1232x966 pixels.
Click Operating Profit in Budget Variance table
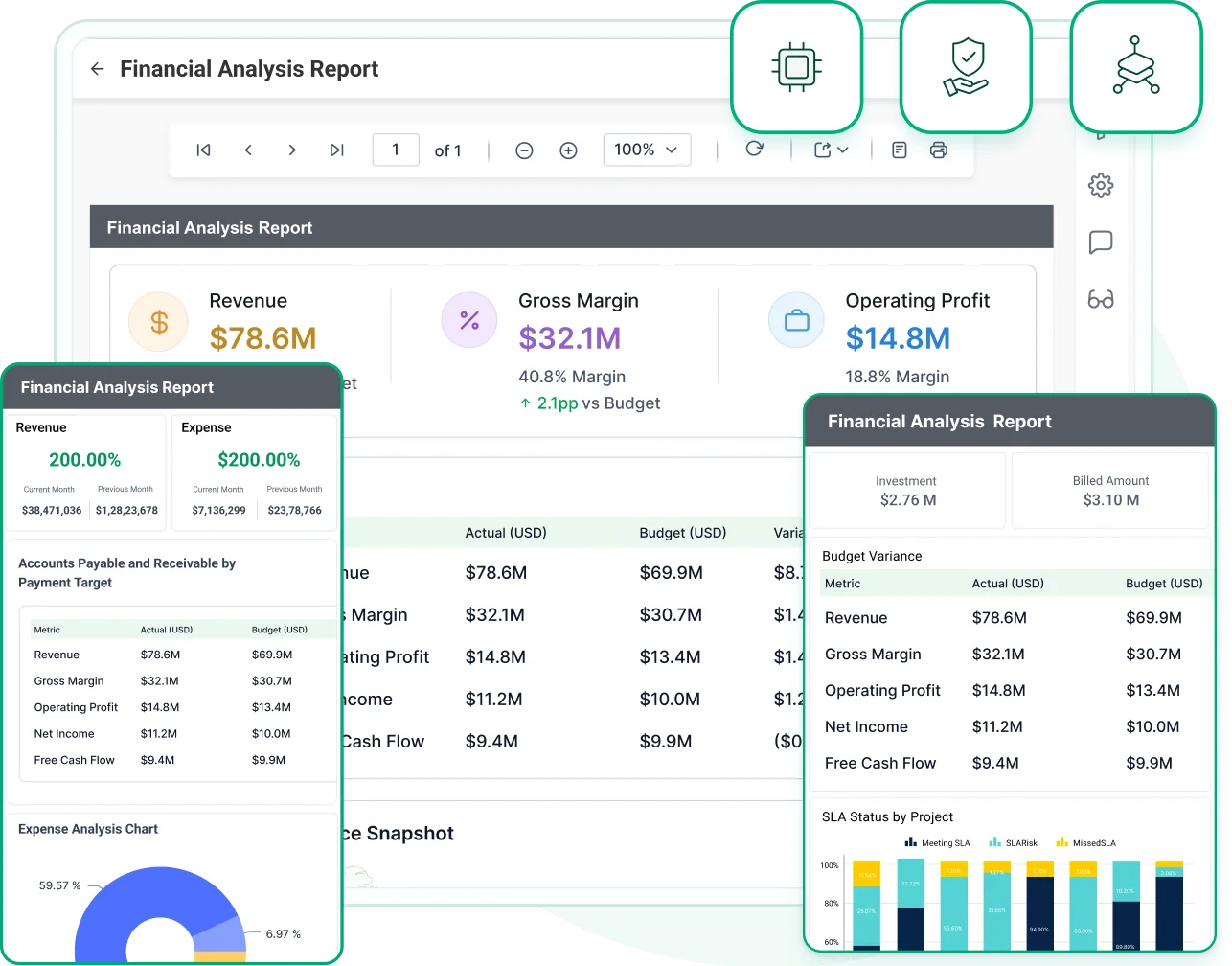[x=882, y=691]
